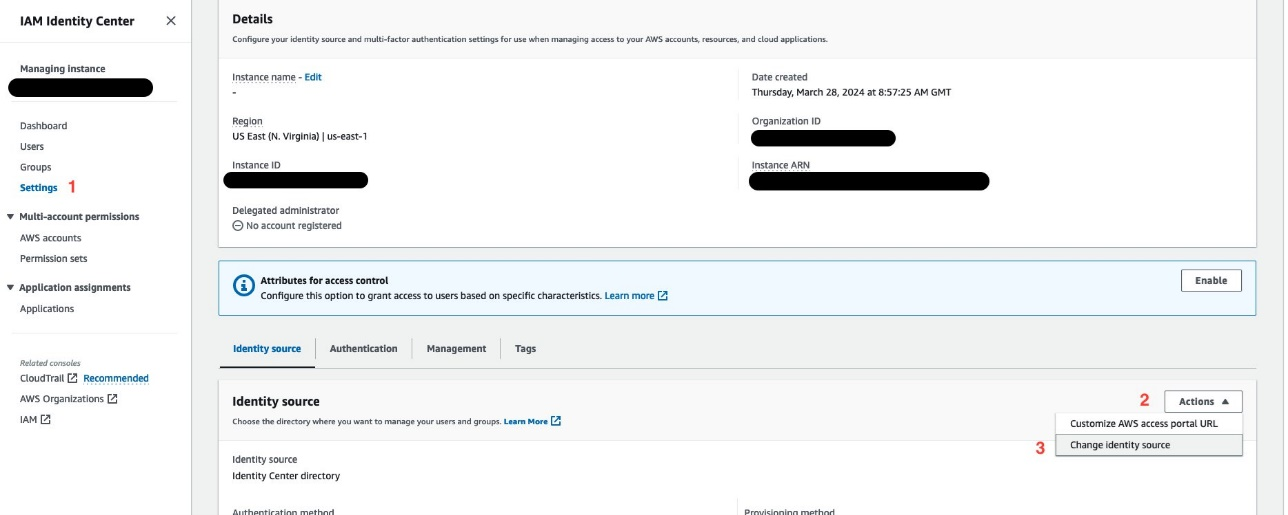
Task: Switch to the Identity source tab
Action: pos(267,349)
